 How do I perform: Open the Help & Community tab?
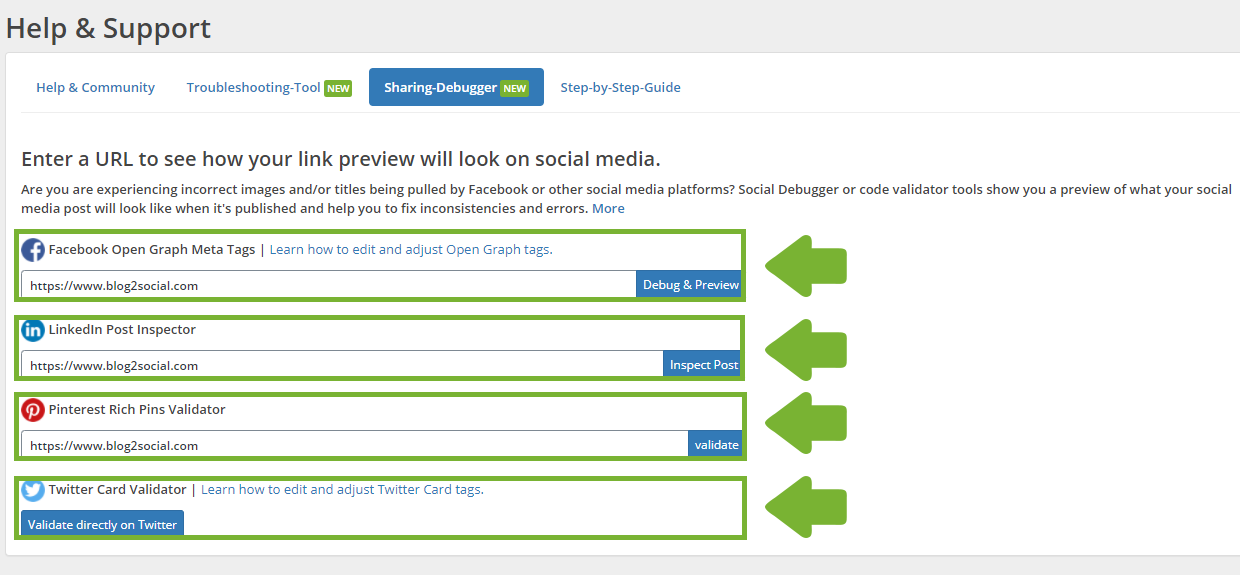(96, 87)
